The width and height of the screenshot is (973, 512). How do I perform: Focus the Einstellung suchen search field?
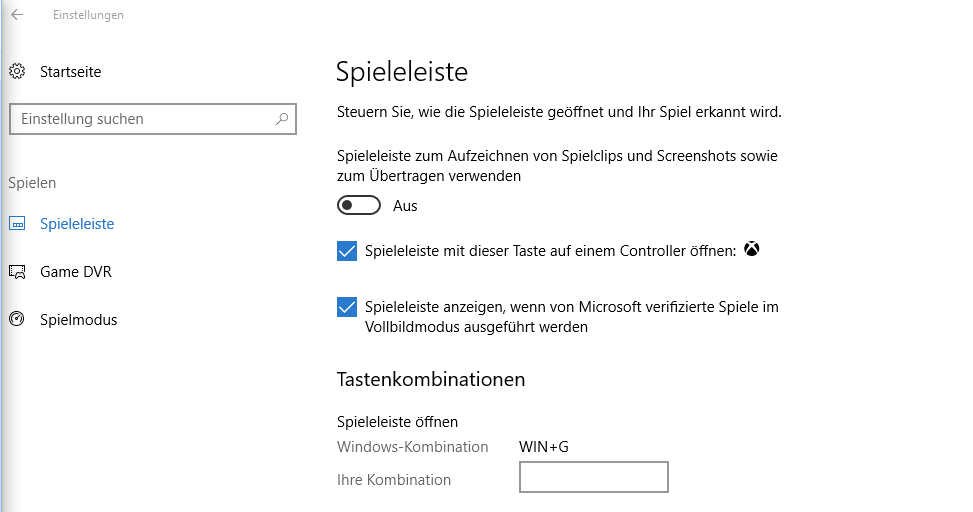tap(140, 119)
